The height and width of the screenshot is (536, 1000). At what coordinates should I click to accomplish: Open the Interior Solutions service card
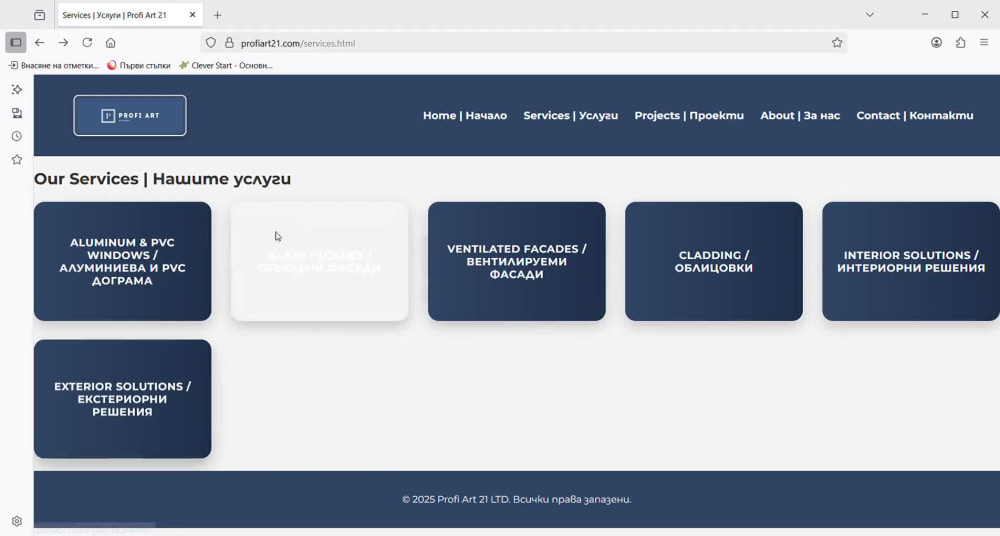coord(911,262)
